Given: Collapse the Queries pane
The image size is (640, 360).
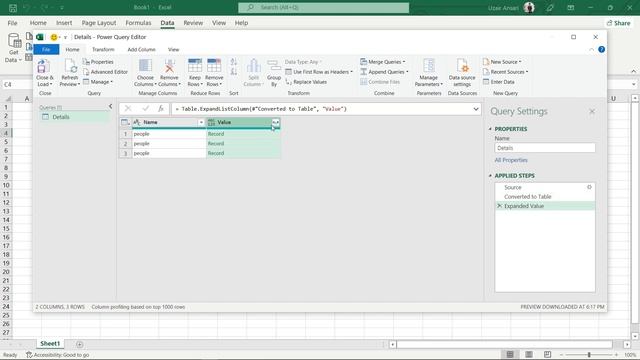Looking at the screenshot, I should (110, 107).
